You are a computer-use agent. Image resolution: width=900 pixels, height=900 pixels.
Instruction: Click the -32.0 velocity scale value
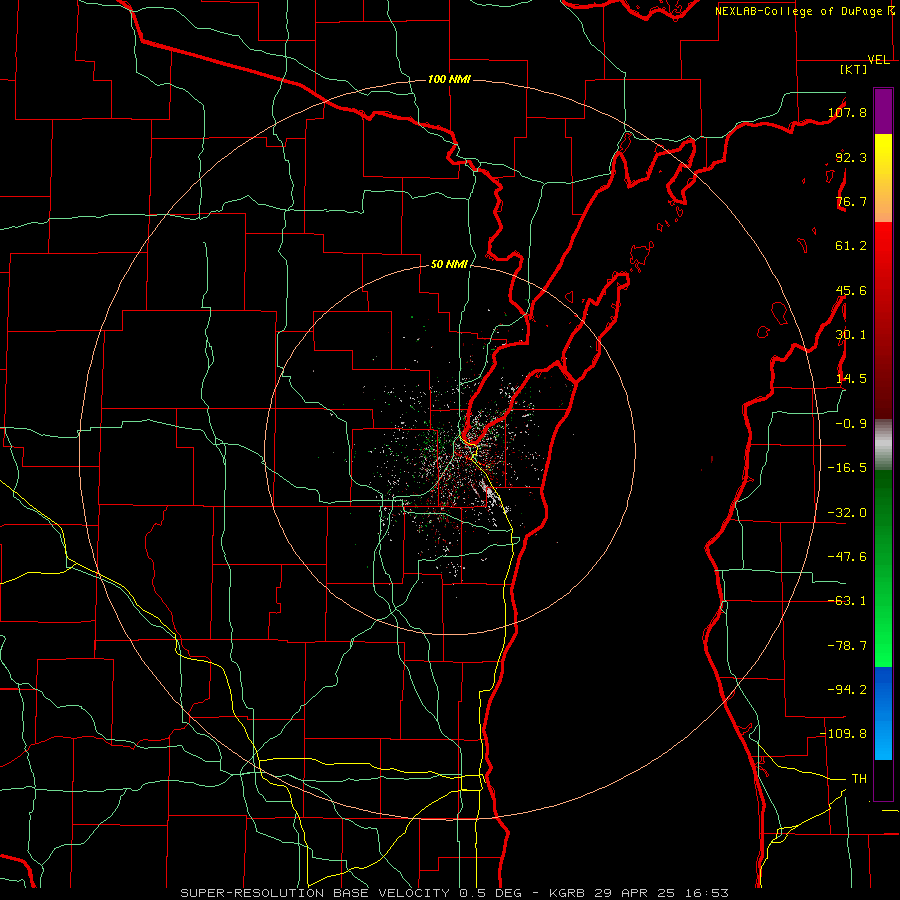point(847,513)
